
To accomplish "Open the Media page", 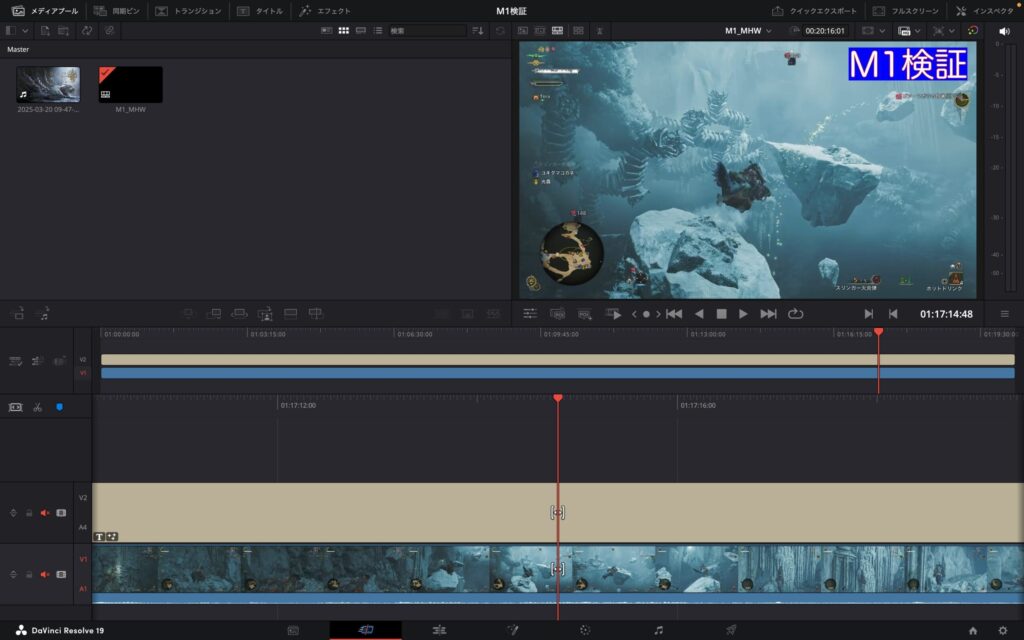I will pos(293,630).
